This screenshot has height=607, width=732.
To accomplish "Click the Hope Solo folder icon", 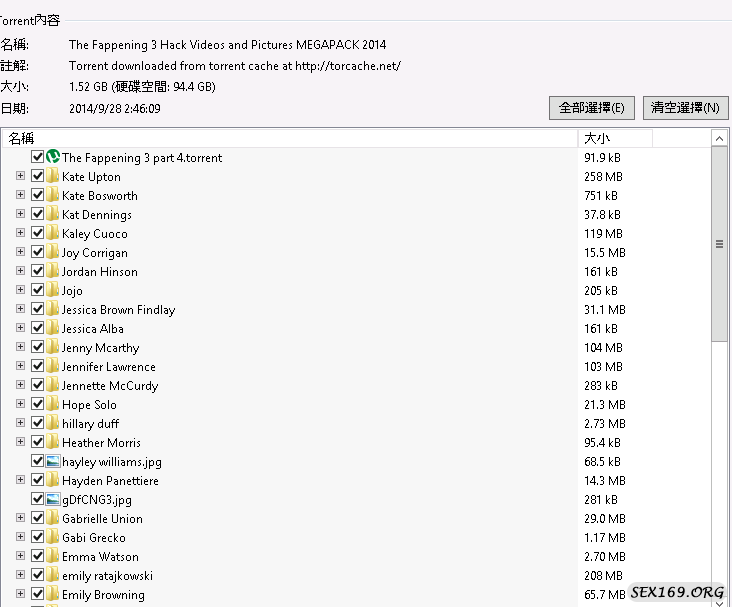I will coord(53,404).
